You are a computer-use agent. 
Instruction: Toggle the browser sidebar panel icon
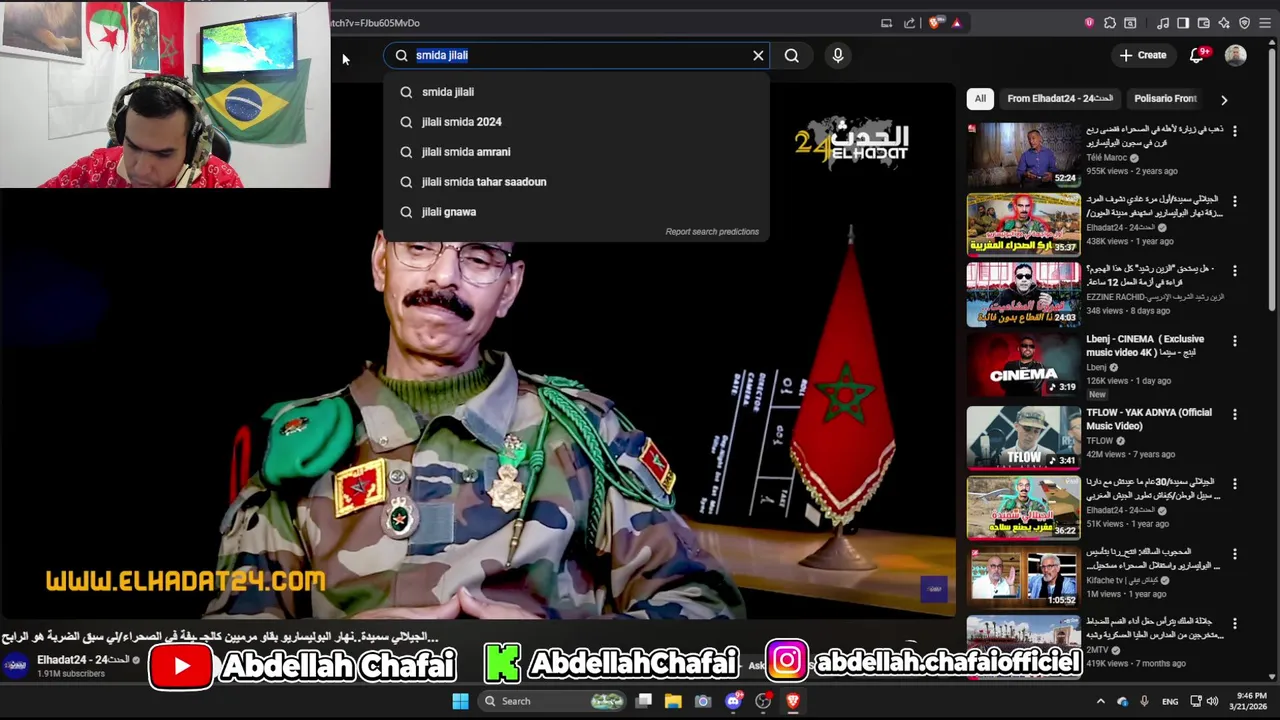[1183, 23]
